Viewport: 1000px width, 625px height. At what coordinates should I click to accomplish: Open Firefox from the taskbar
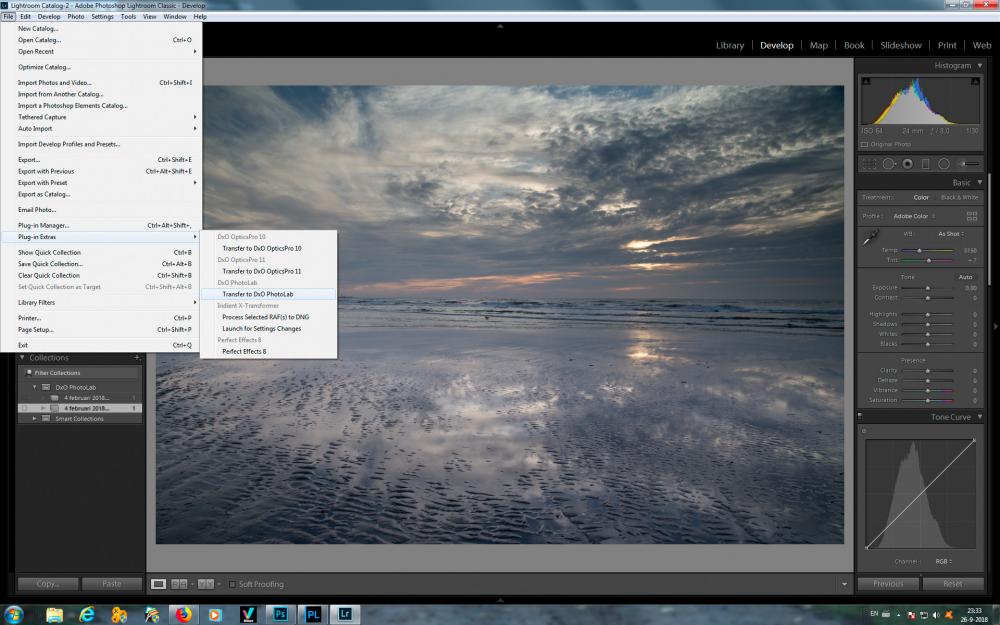[184, 614]
